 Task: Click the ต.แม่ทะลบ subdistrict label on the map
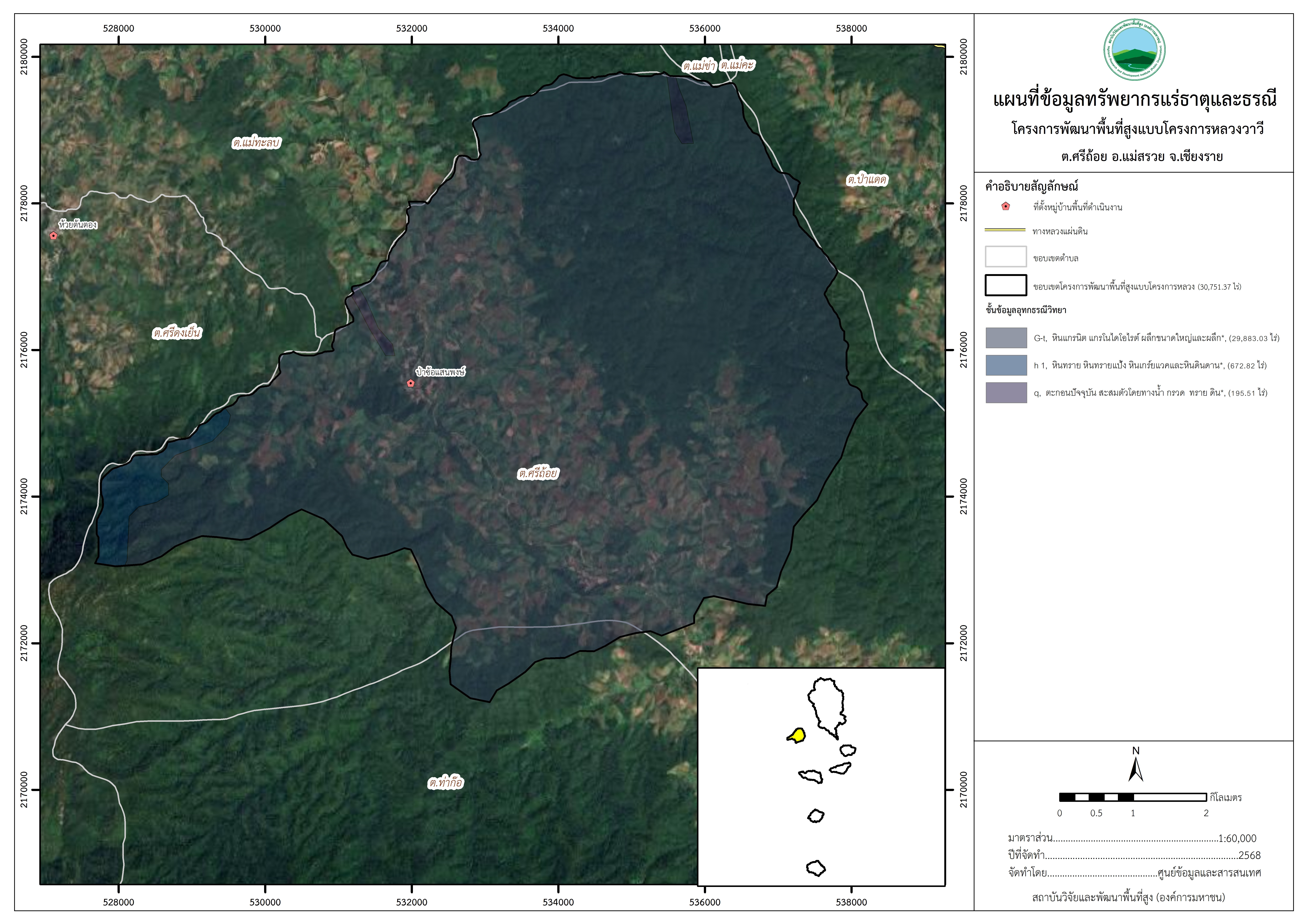257,143
